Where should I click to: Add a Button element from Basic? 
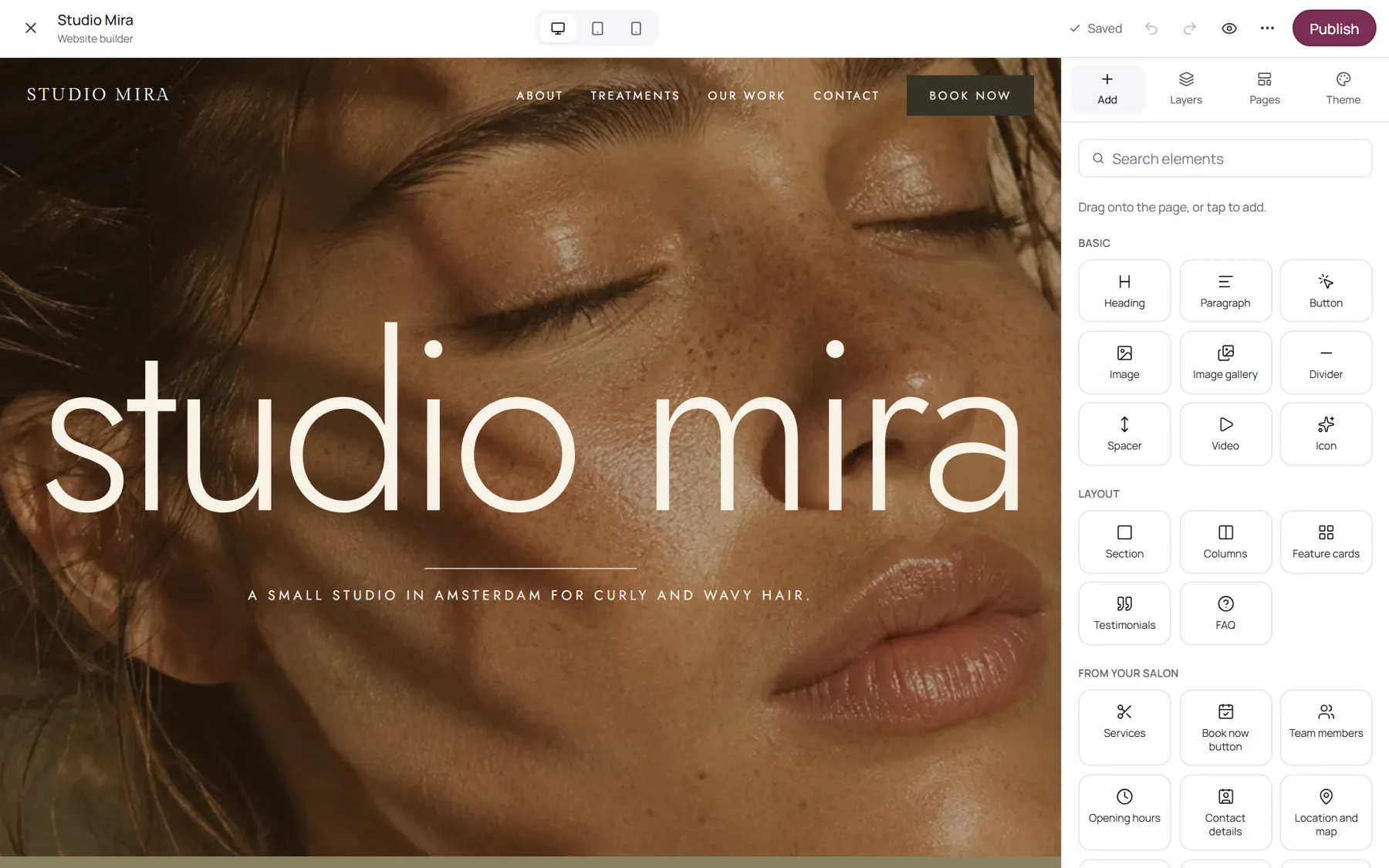[x=1325, y=291]
